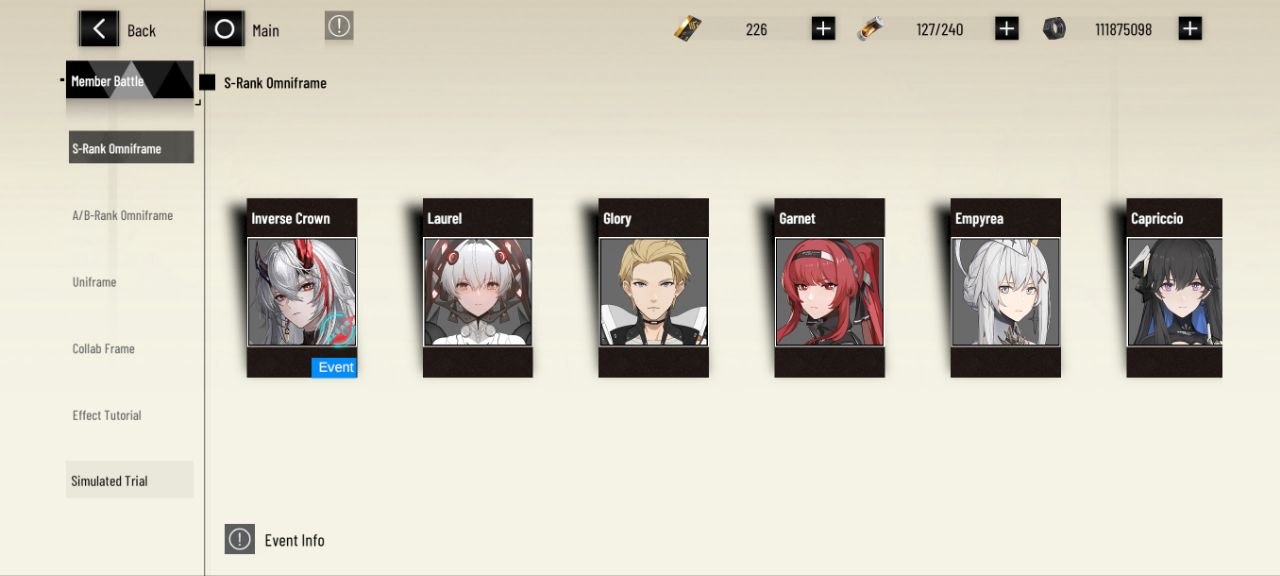Select the Member Battle header
This screenshot has height=576, width=1280.
point(130,80)
